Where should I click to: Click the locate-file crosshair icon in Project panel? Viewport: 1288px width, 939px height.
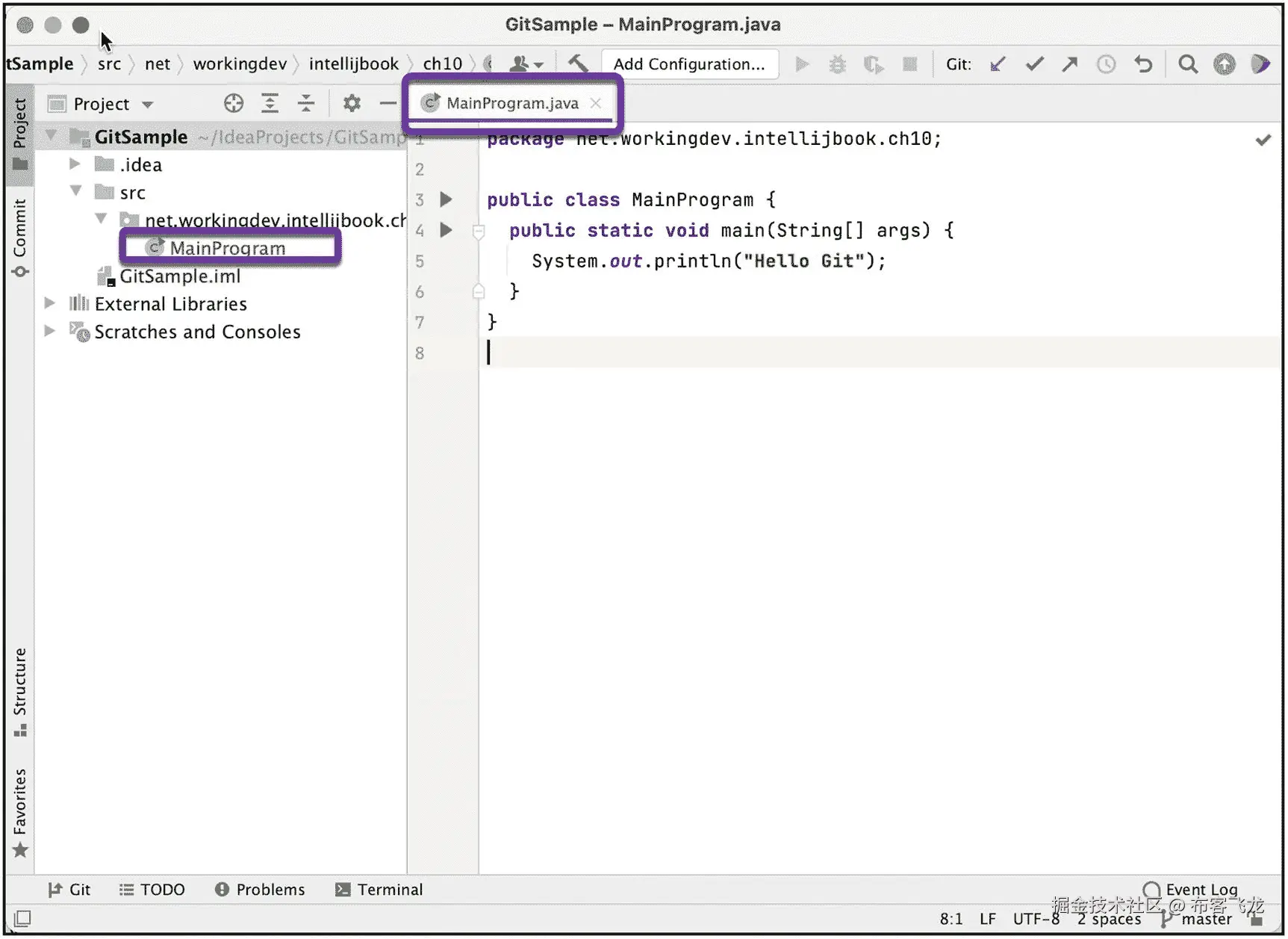234,103
